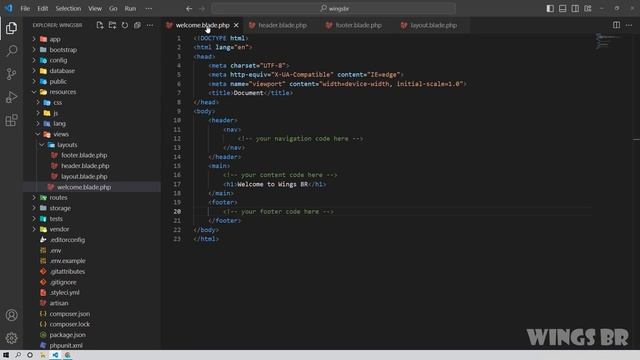Collapse the resources folder
The height and width of the screenshot is (360, 640).
(x=62, y=92)
